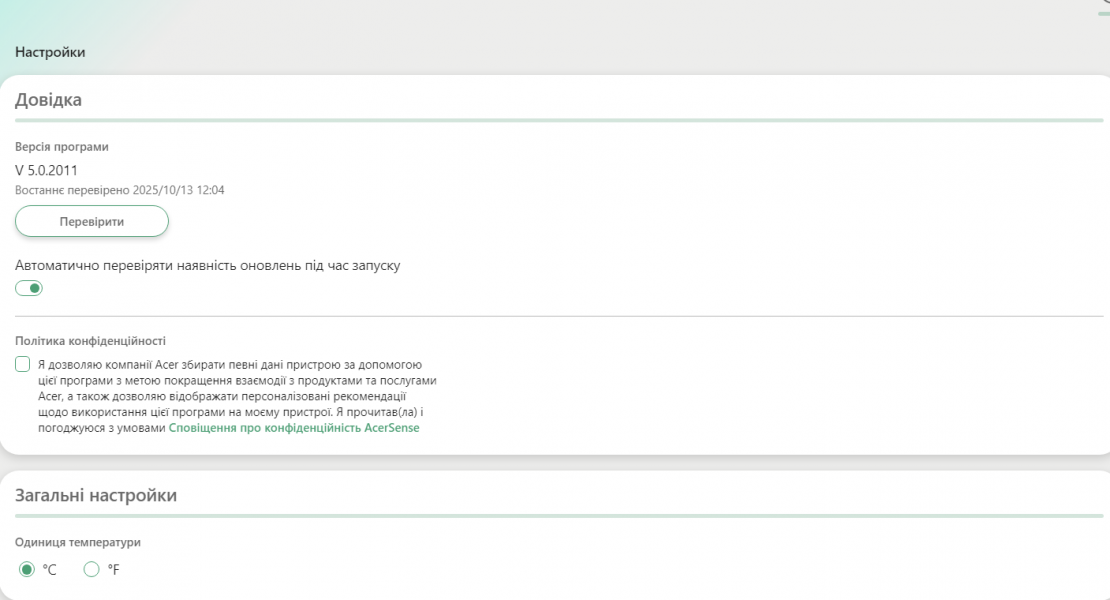1110x600 pixels.
Task: Click the Одиниця температури label
Action: click(78, 542)
